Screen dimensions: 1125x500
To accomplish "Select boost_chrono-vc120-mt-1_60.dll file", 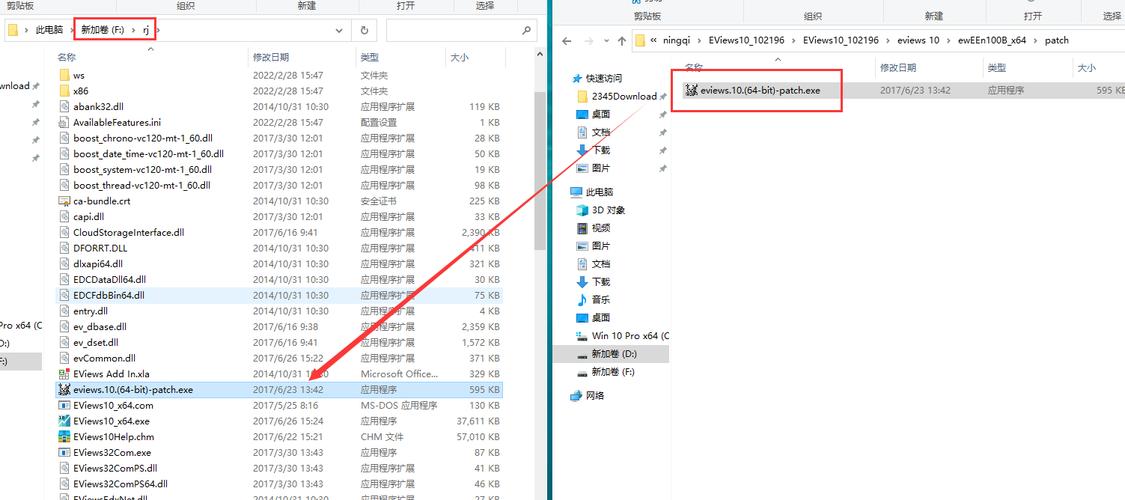I will tap(143, 138).
